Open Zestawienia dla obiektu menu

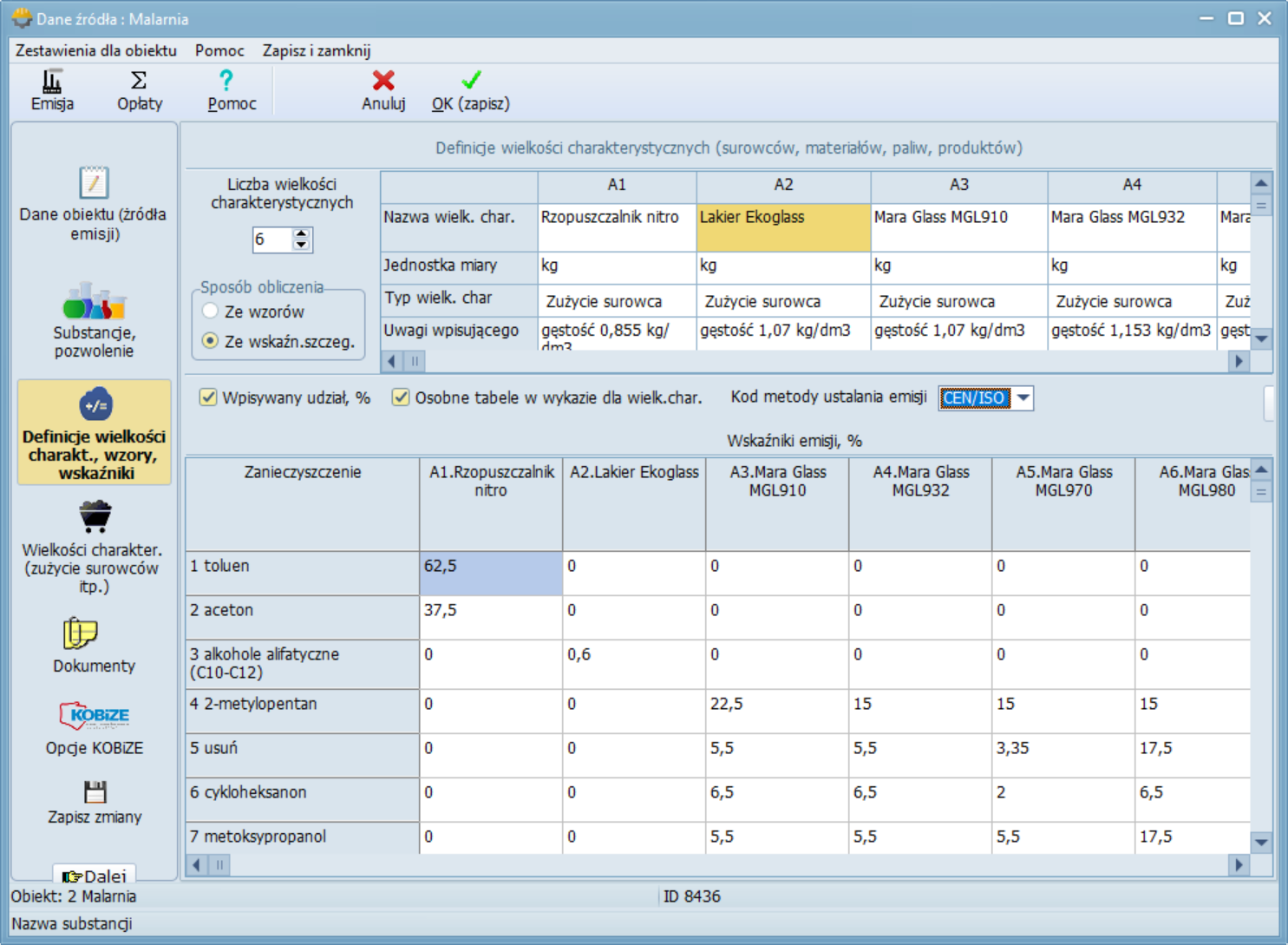tap(95, 50)
